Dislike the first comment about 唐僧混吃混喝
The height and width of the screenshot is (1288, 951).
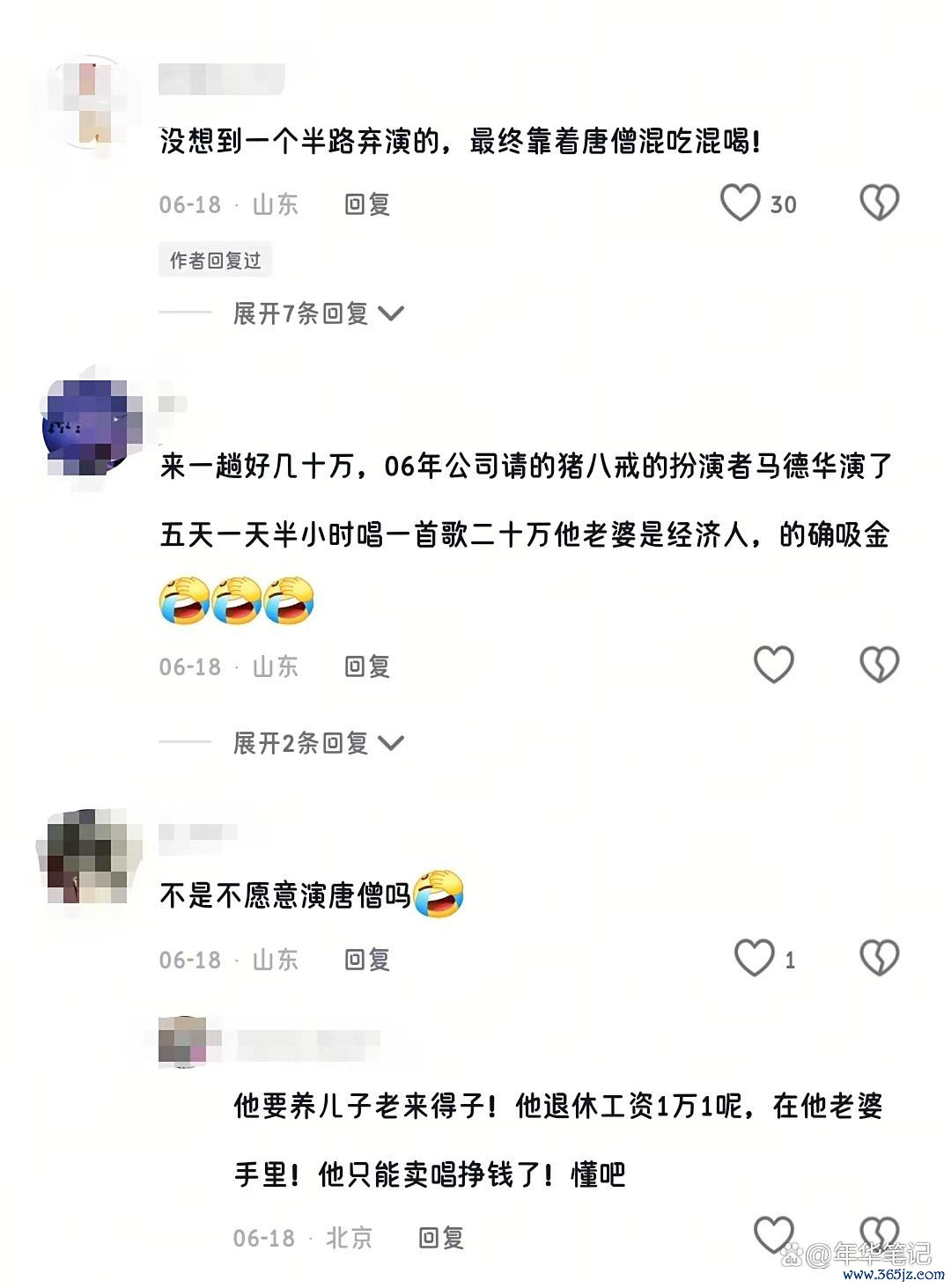click(879, 202)
